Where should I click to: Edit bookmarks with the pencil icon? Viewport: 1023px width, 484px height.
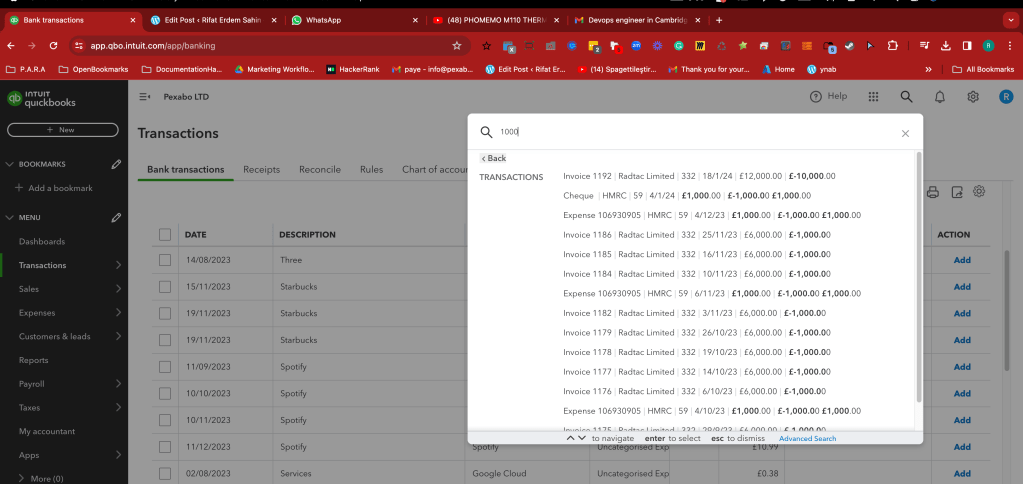(116, 164)
